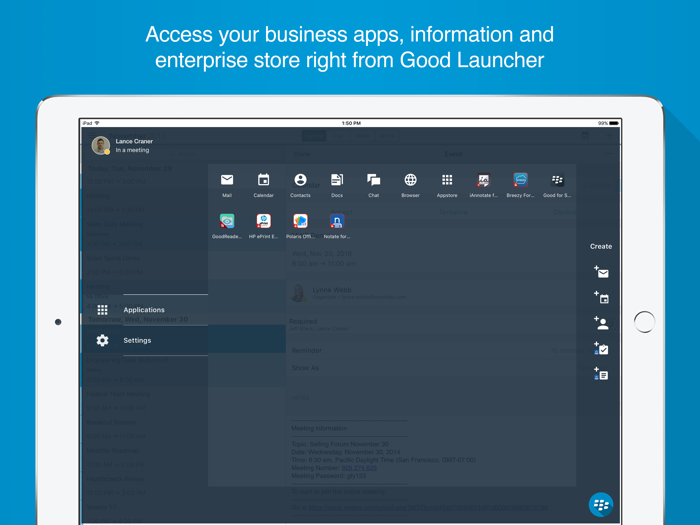Tap the Lance Craner name label
The width and height of the screenshot is (700, 525).
click(134, 141)
